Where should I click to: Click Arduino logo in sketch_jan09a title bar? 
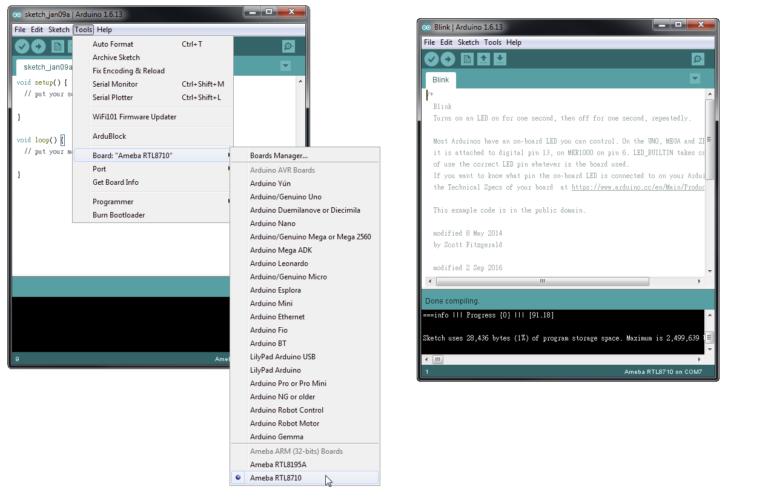point(17,15)
